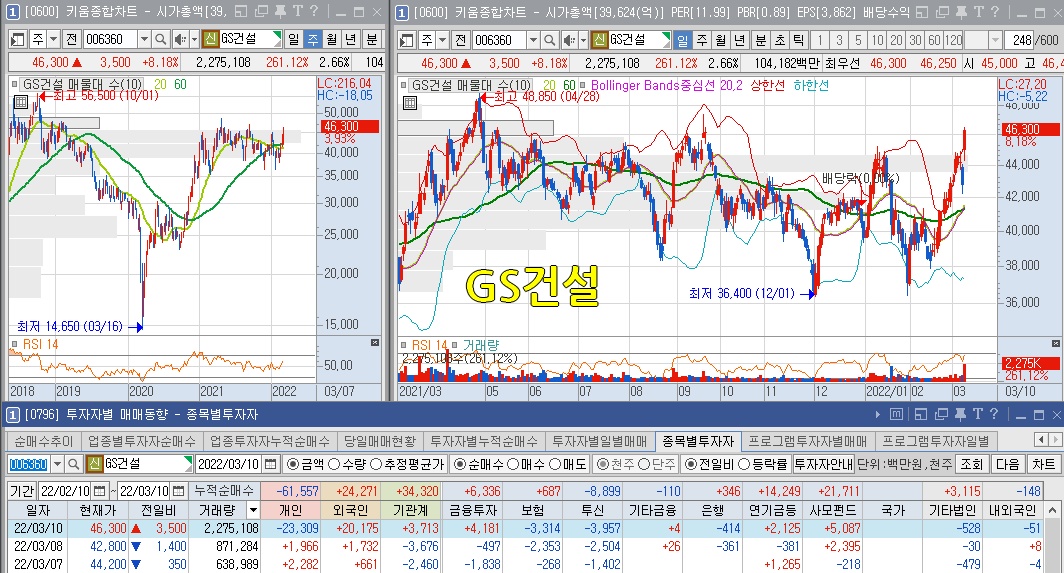Open the calendar picker next to 2022/03/10 date
This screenshot has width=1064, height=573.
point(271,464)
